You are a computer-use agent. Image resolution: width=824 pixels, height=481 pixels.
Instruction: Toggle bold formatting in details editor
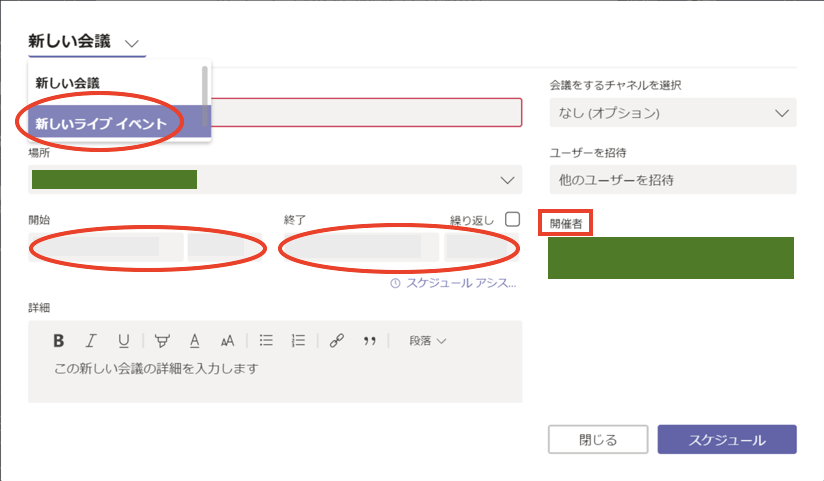59,340
